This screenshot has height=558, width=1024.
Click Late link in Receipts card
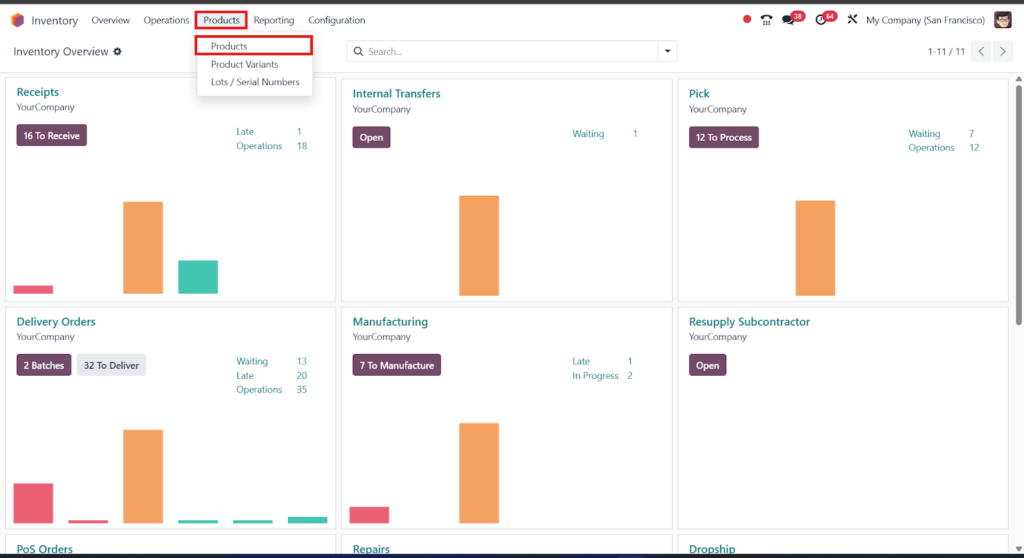click(245, 131)
